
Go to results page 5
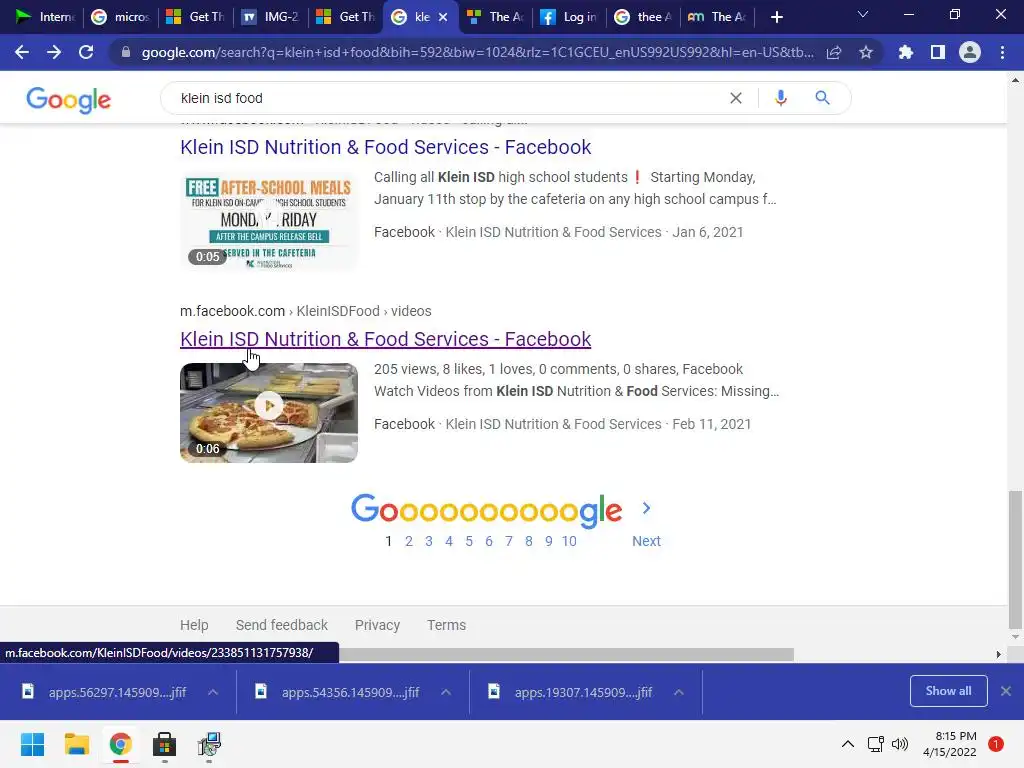[x=469, y=541]
